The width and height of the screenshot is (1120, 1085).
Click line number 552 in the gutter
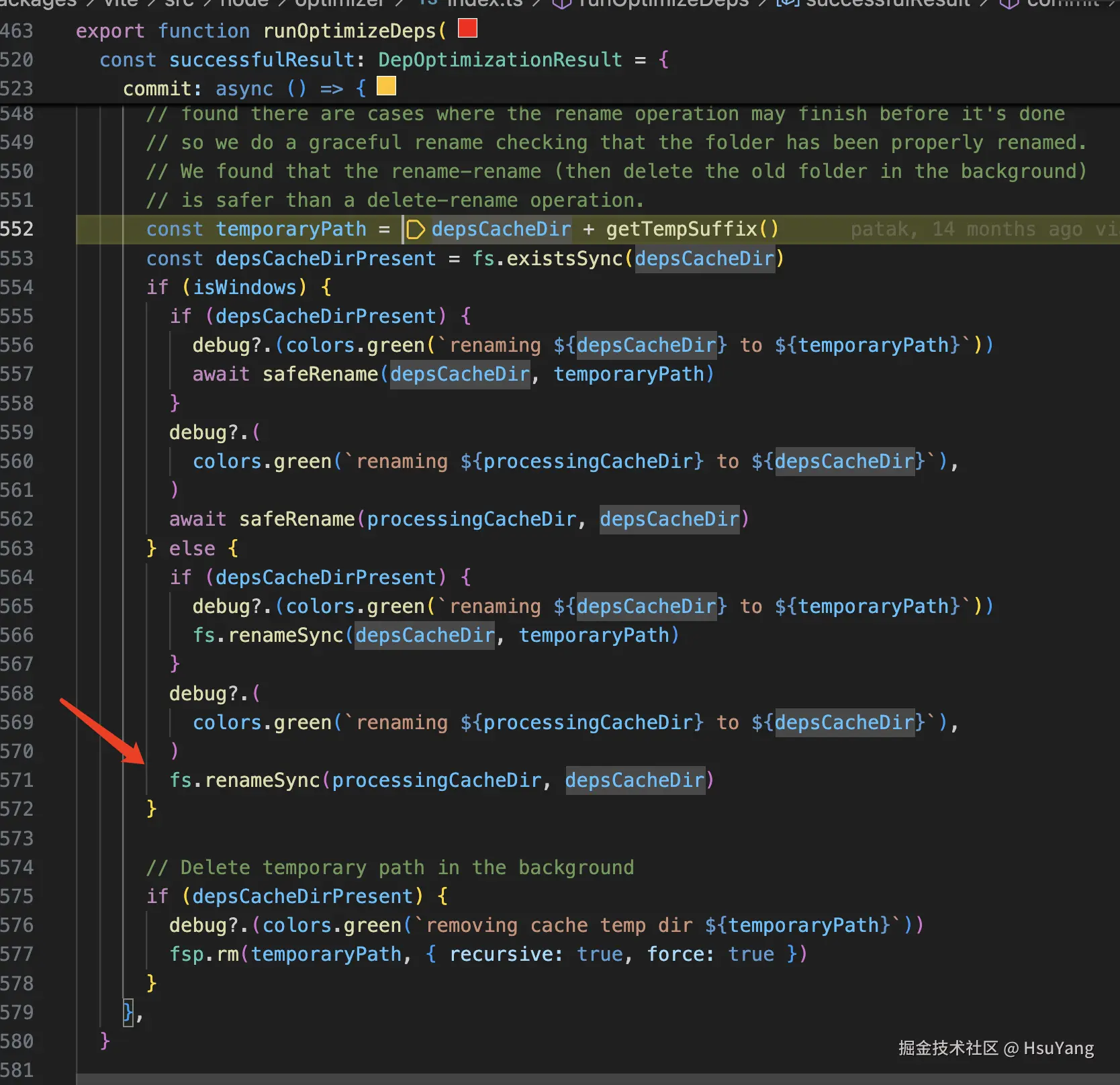[17, 229]
